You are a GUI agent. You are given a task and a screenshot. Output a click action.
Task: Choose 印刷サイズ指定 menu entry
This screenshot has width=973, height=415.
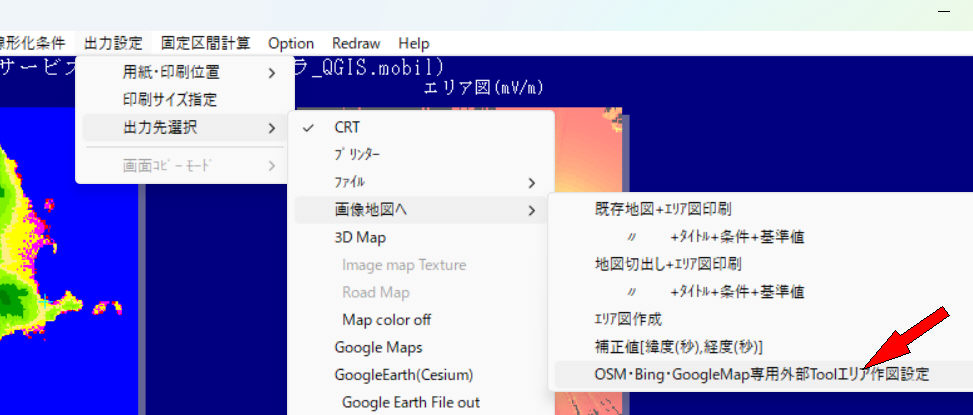[x=170, y=100]
